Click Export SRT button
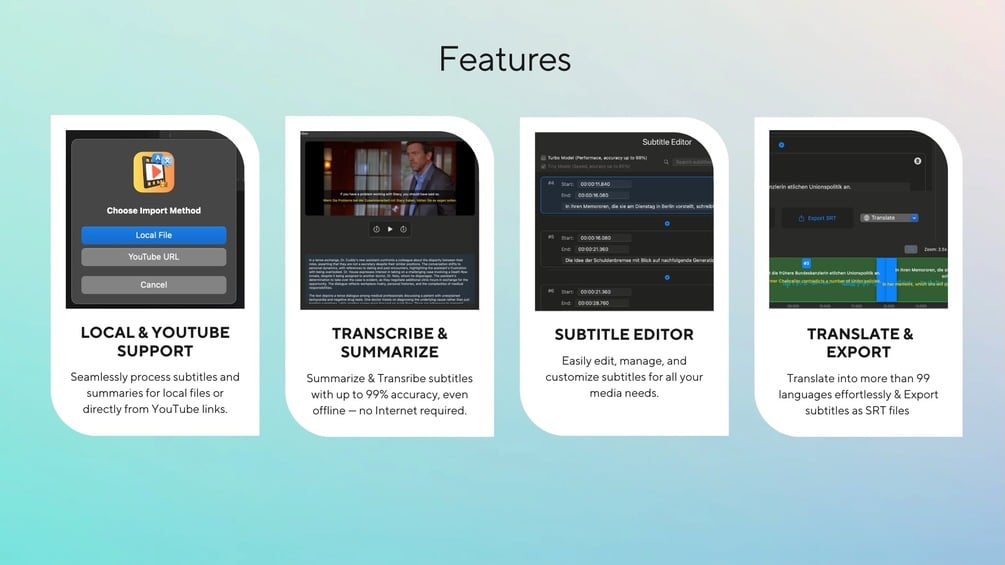 click(x=817, y=218)
